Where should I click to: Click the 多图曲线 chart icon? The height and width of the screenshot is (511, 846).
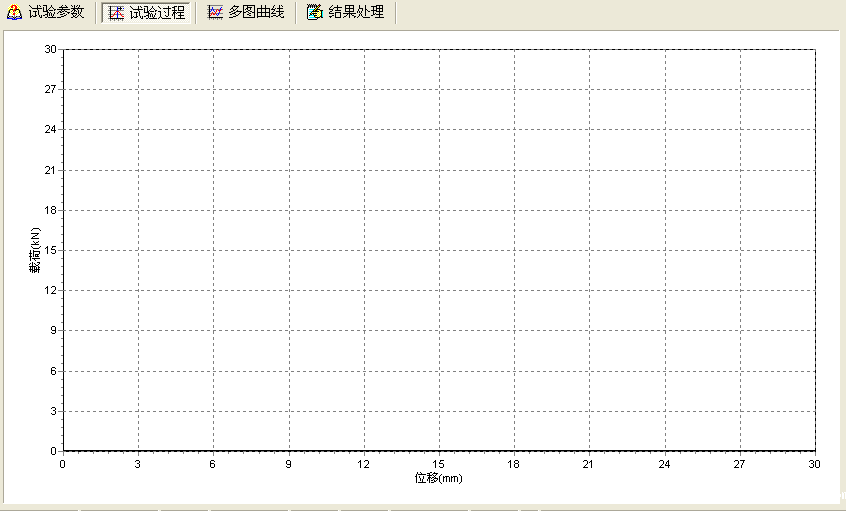[x=215, y=13]
